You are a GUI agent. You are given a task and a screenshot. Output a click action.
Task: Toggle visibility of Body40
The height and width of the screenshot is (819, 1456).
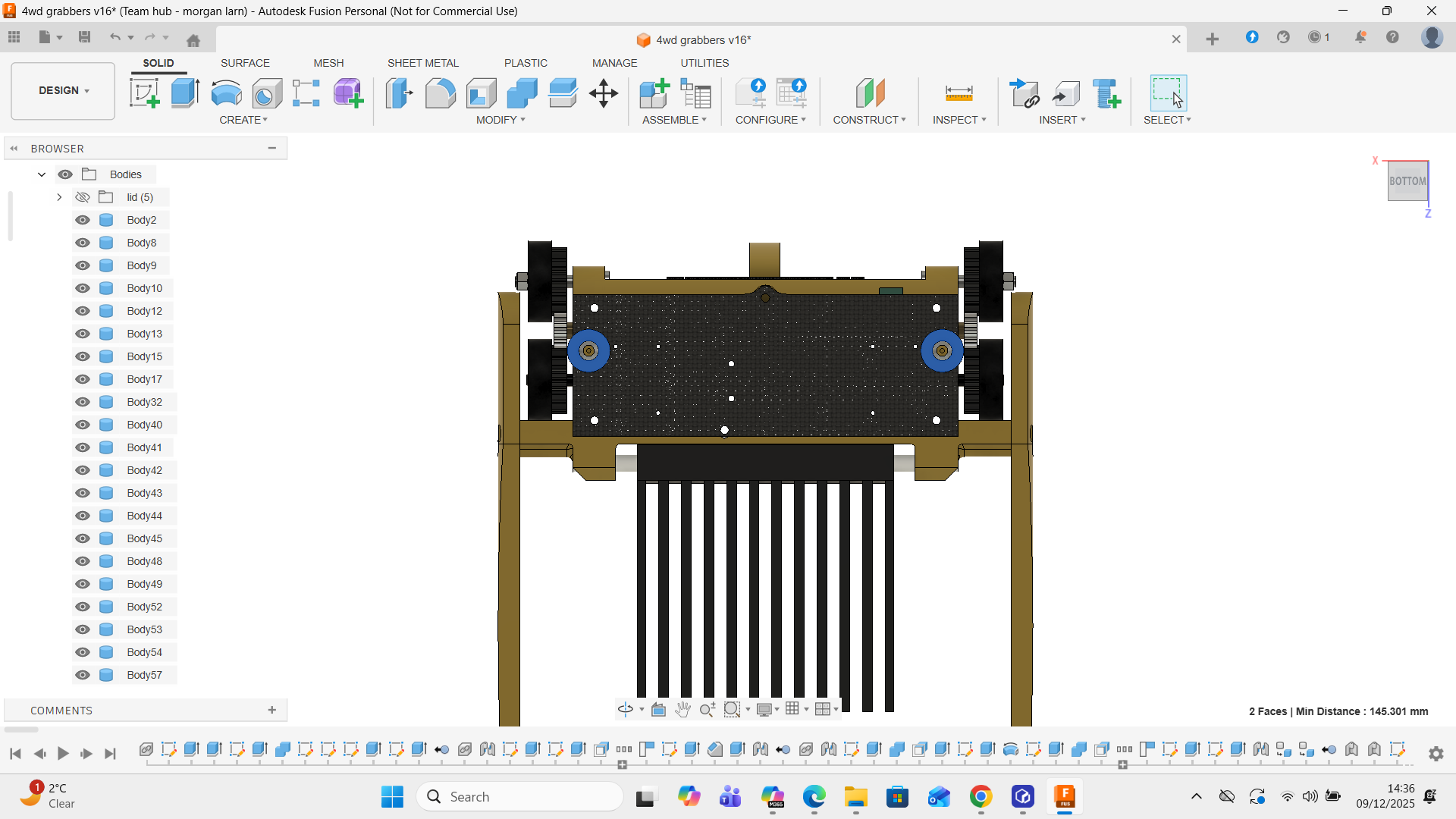click(83, 425)
